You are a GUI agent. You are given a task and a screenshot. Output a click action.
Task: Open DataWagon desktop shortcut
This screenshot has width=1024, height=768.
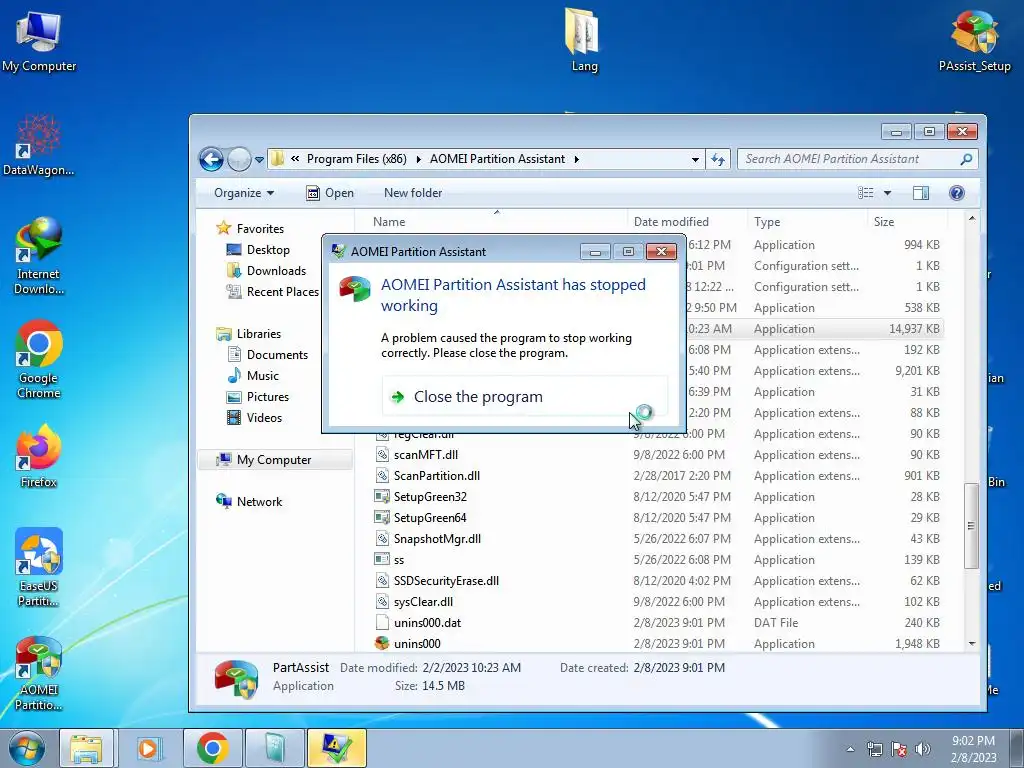pos(39,145)
